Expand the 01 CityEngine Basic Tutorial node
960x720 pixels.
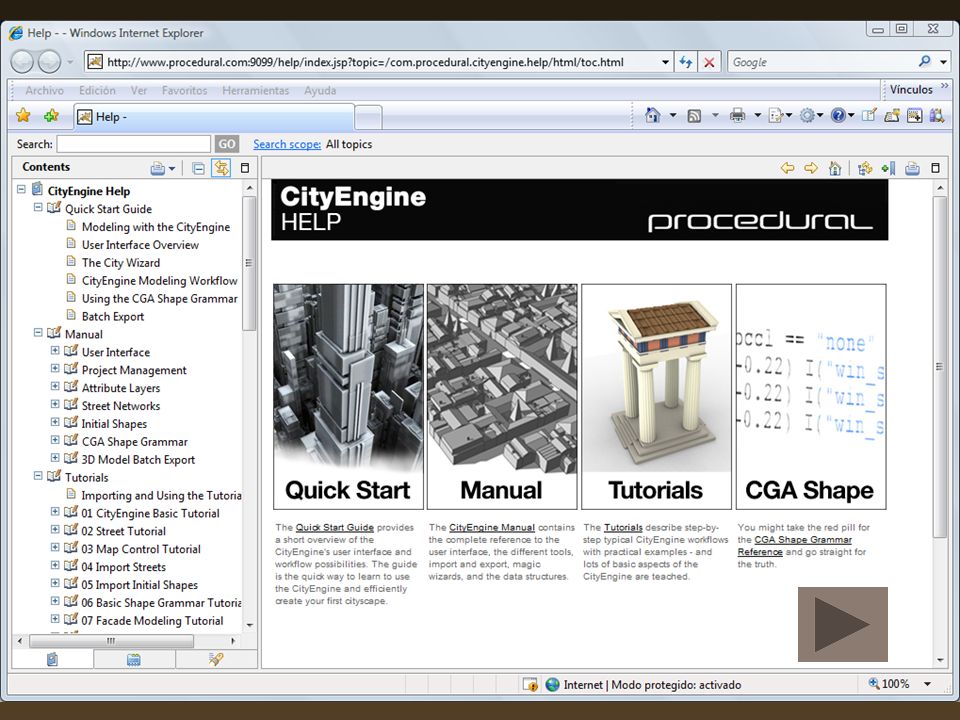pos(55,512)
